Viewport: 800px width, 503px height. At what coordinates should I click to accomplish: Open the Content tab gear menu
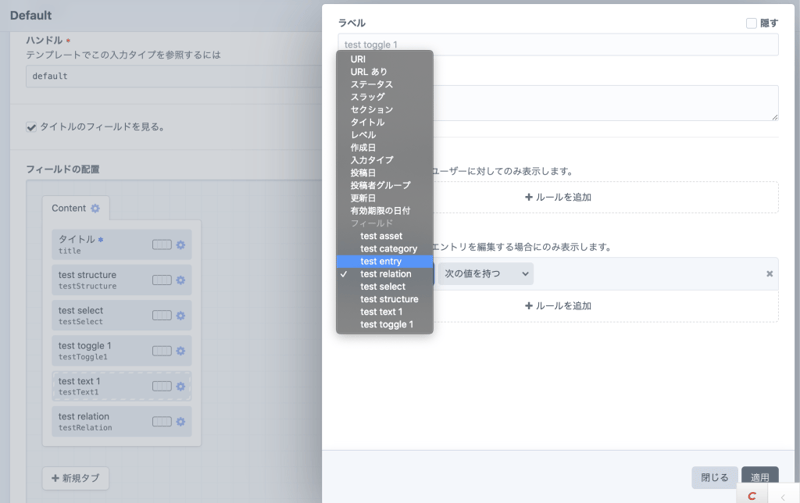(x=95, y=208)
